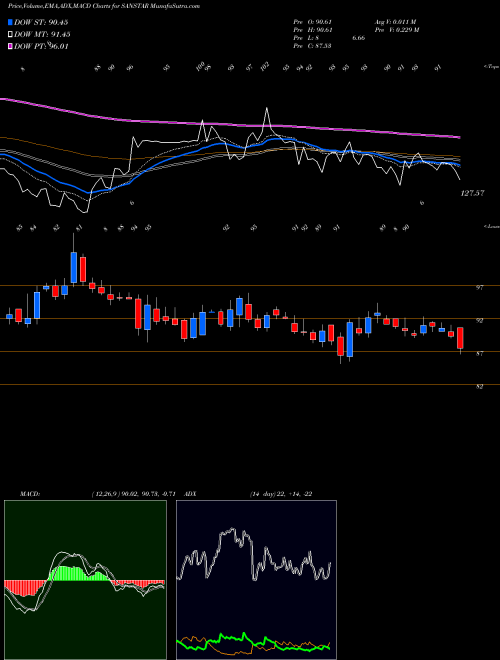Select the 'Pre V: 0.229 M' volume text
This screenshot has height=660, width=500.
point(397,30)
